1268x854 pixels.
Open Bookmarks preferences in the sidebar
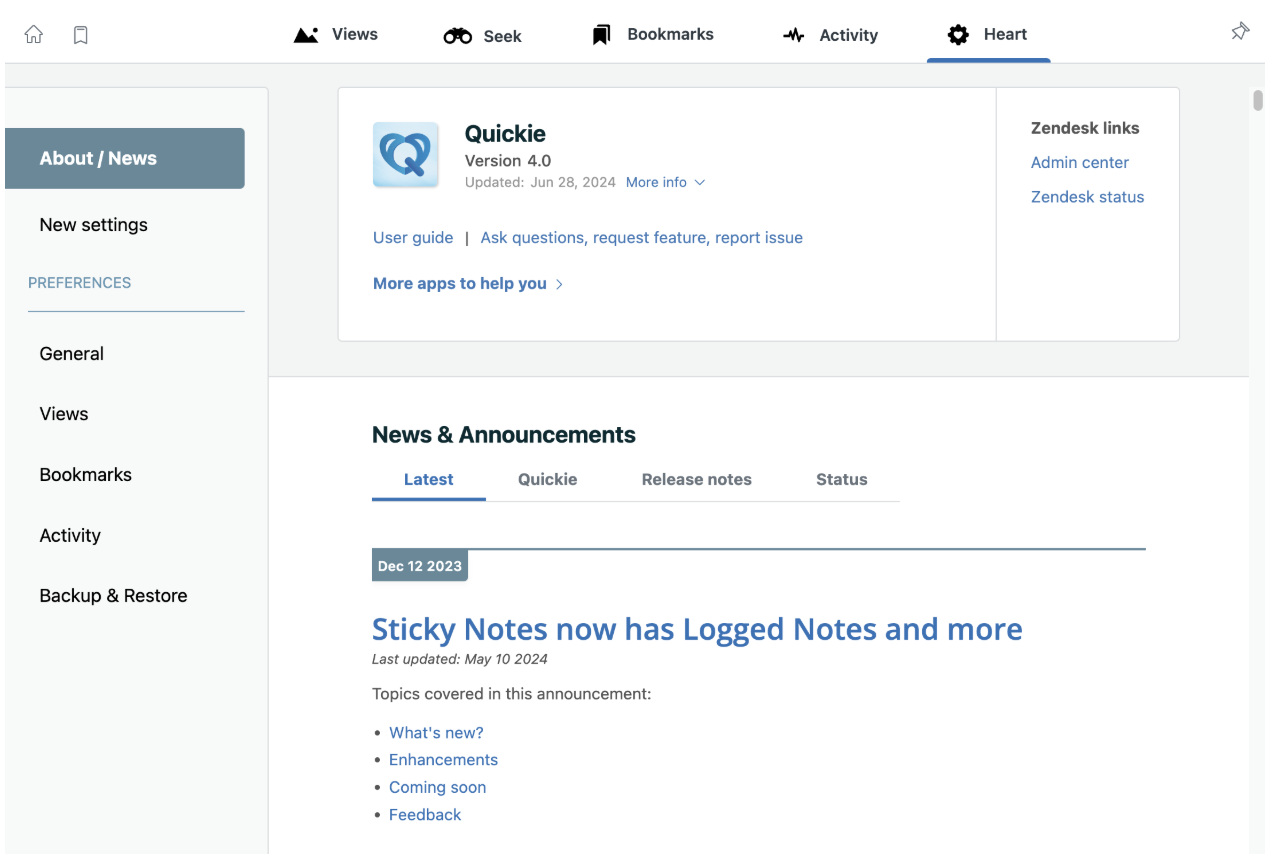(x=86, y=475)
